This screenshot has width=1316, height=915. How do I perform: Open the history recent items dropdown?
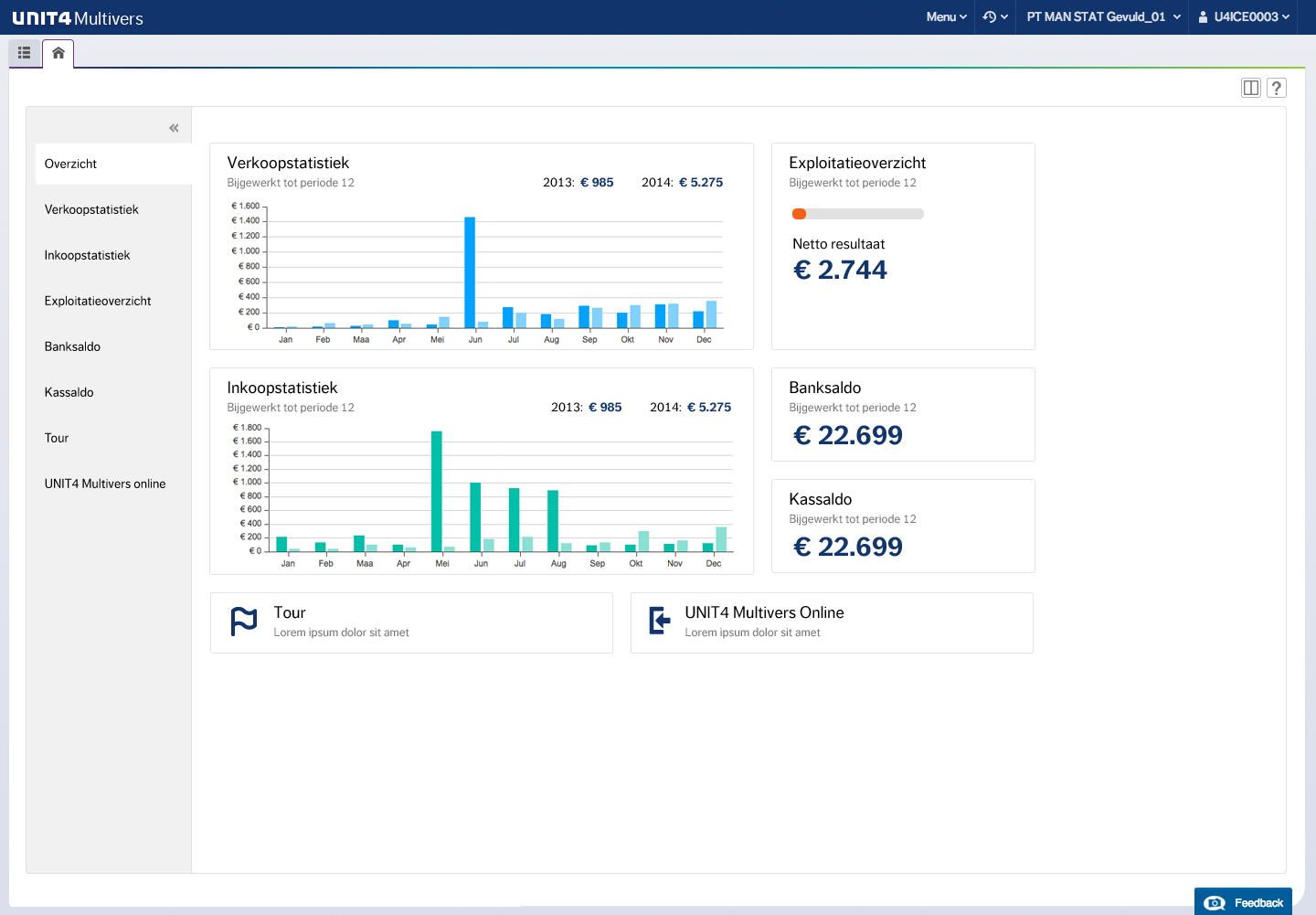point(994,17)
